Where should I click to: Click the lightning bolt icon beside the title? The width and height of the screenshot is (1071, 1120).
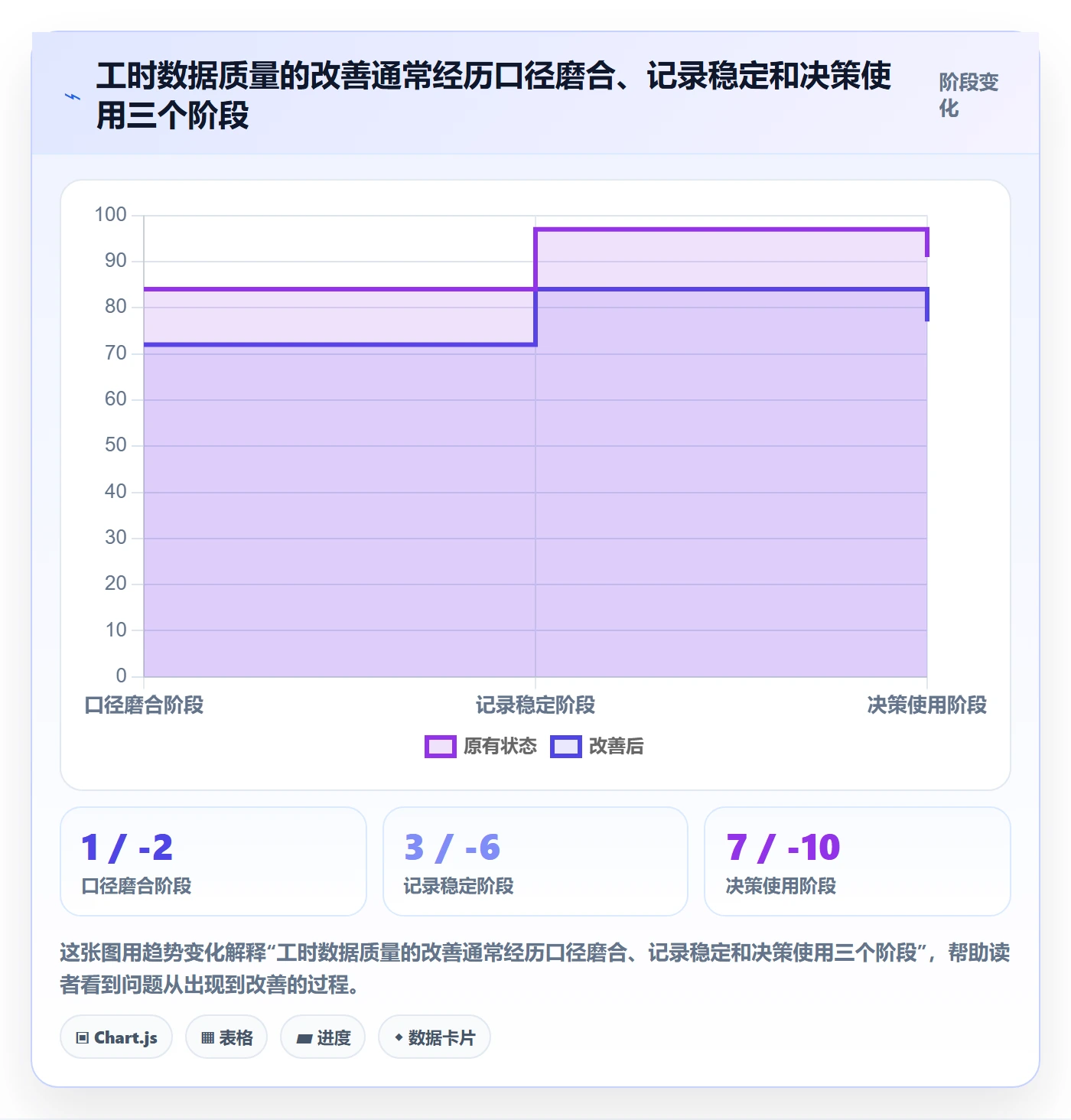coord(73,96)
